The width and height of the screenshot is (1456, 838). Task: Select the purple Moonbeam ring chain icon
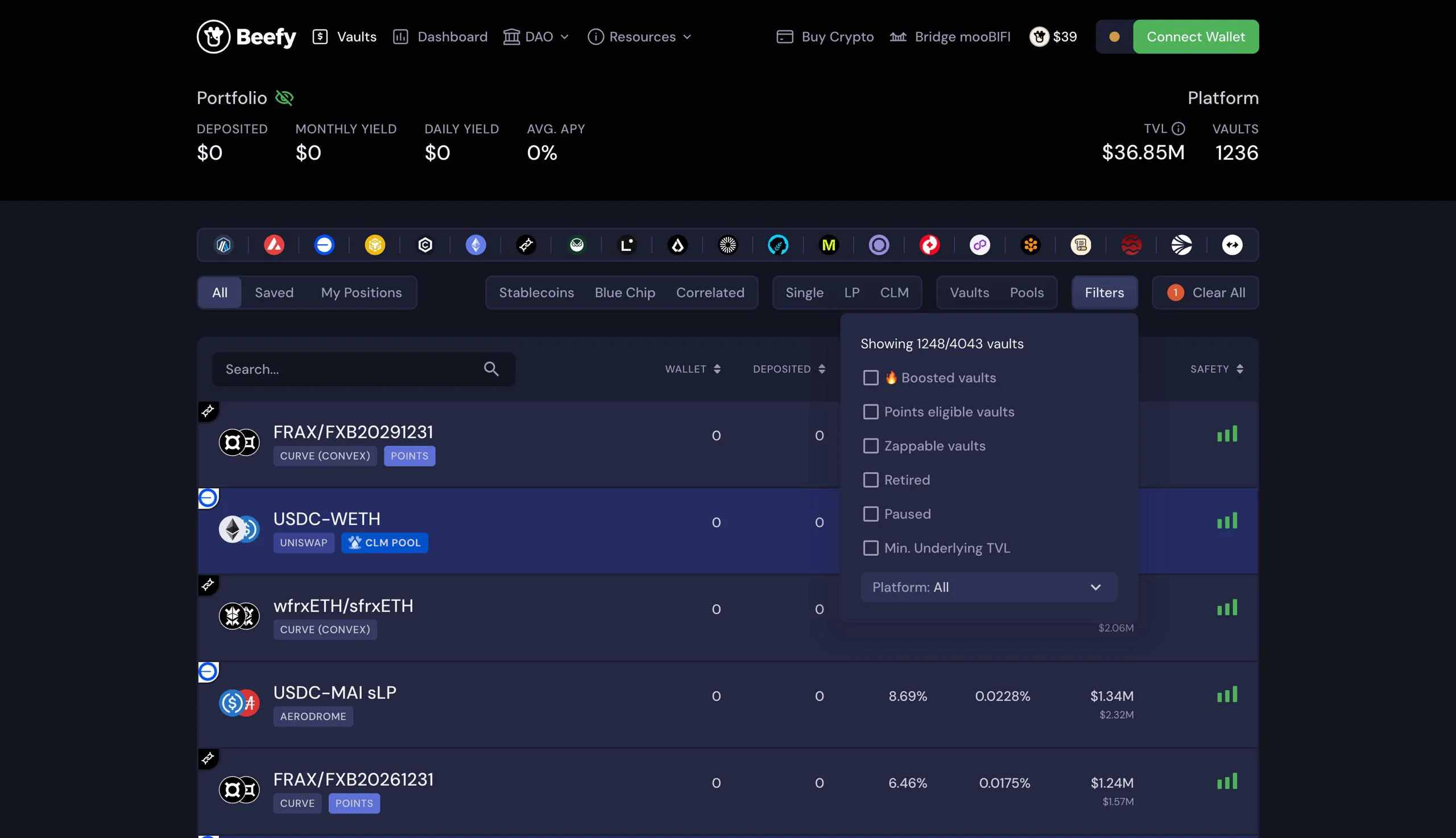(x=879, y=245)
